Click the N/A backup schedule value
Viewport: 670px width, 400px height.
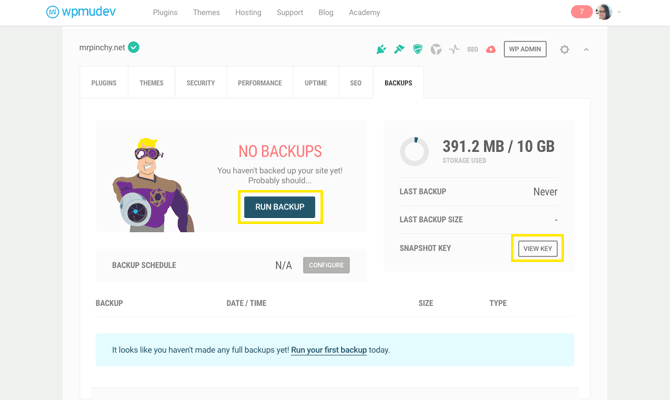click(284, 265)
